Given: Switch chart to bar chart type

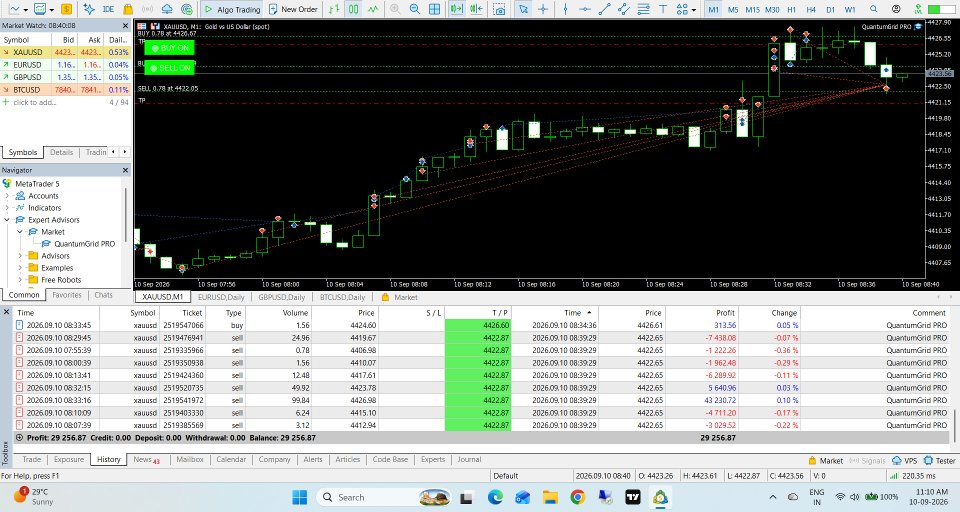Looking at the screenshot, I should [x=334, y=9].
